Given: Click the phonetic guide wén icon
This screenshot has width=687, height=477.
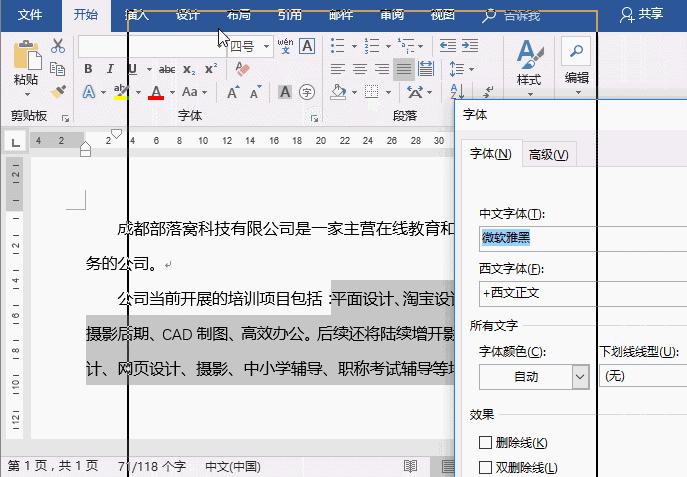Looking at the screenshot, I should tap(285, 46).
